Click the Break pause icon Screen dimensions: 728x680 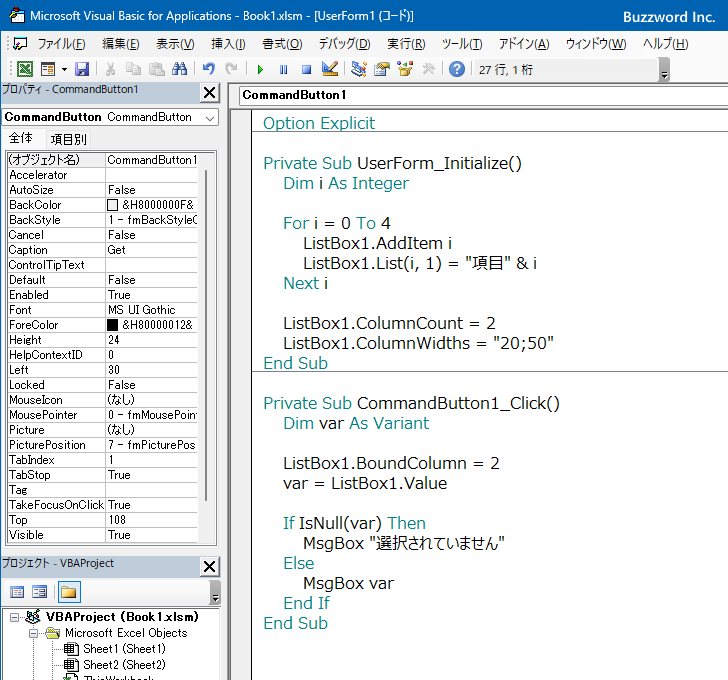pyautogui.click(x=283, y=70)
